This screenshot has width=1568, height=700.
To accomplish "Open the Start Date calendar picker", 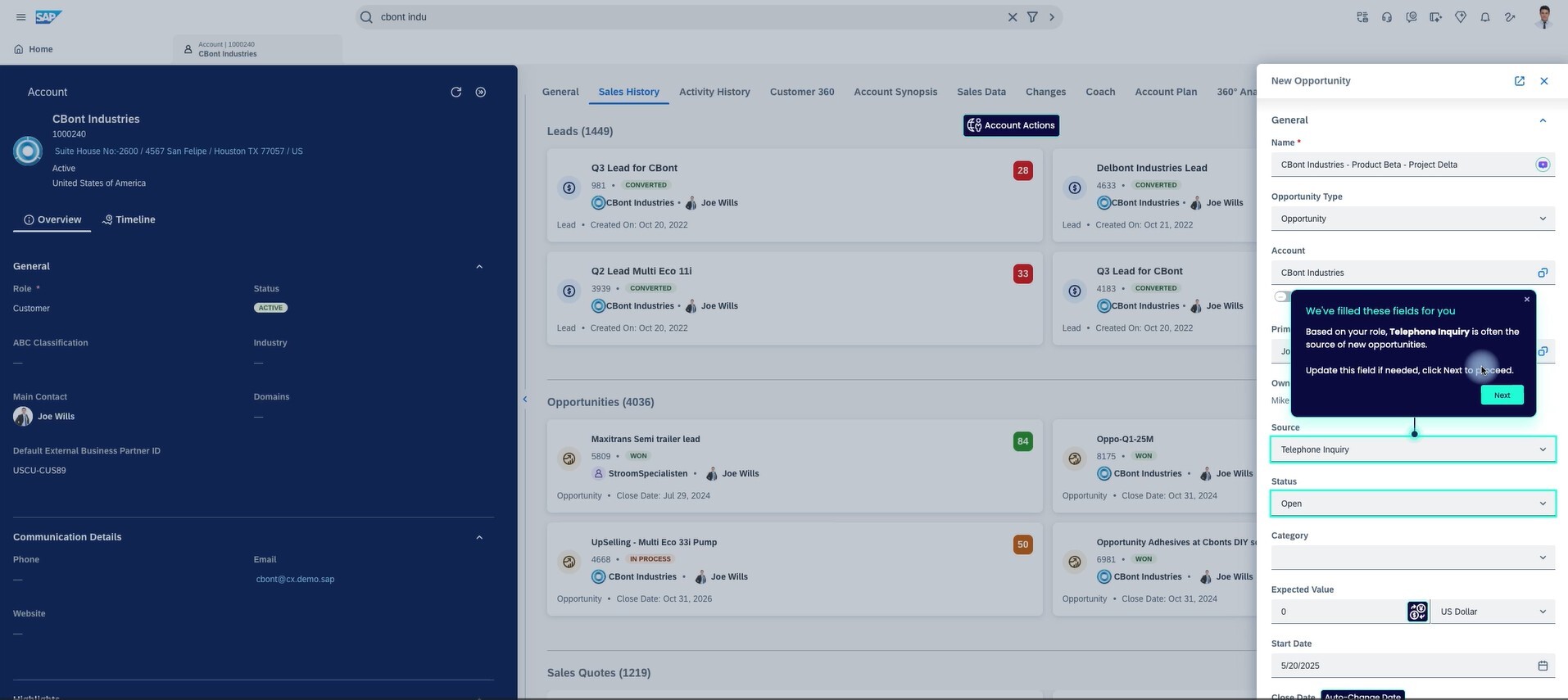I will click(x=1542, y=666).
